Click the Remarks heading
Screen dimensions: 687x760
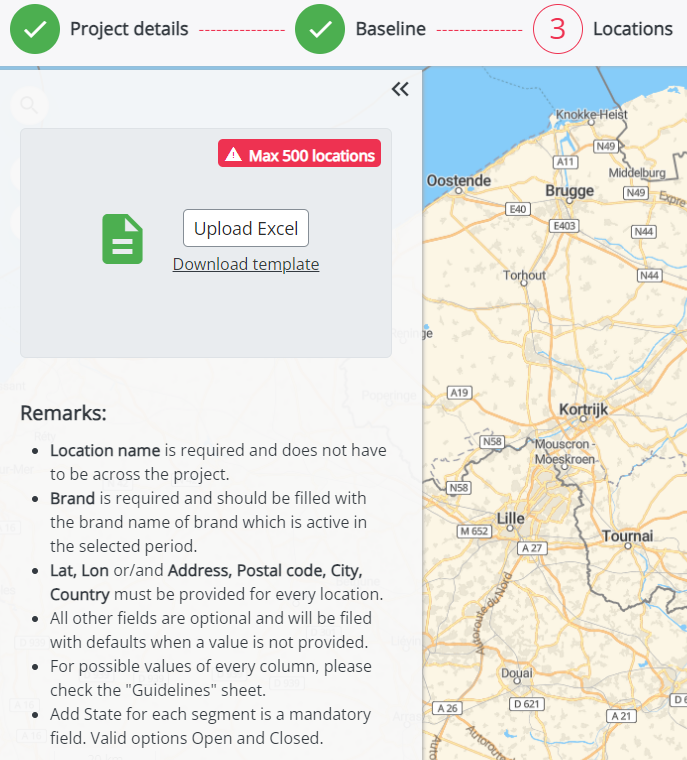coord(63,413)
